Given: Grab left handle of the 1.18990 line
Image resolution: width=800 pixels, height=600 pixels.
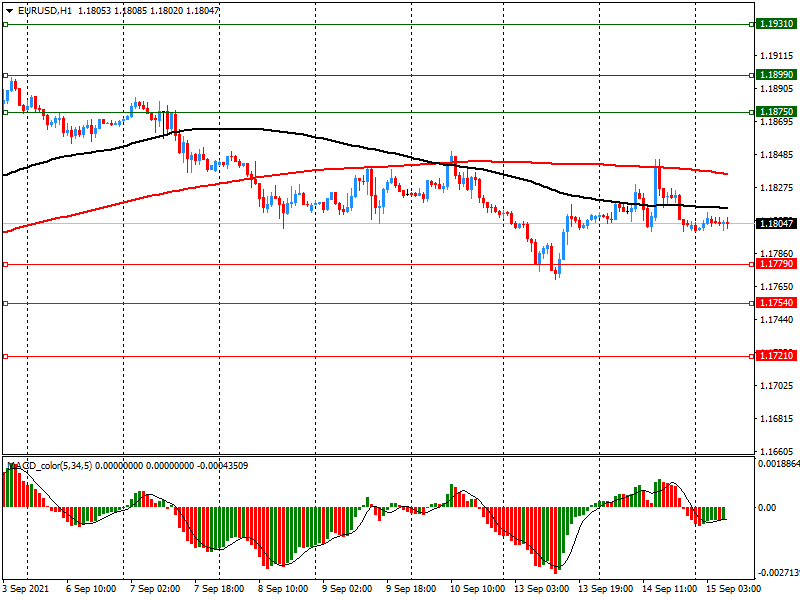Looking at the screenshot, I should [6, 76].
